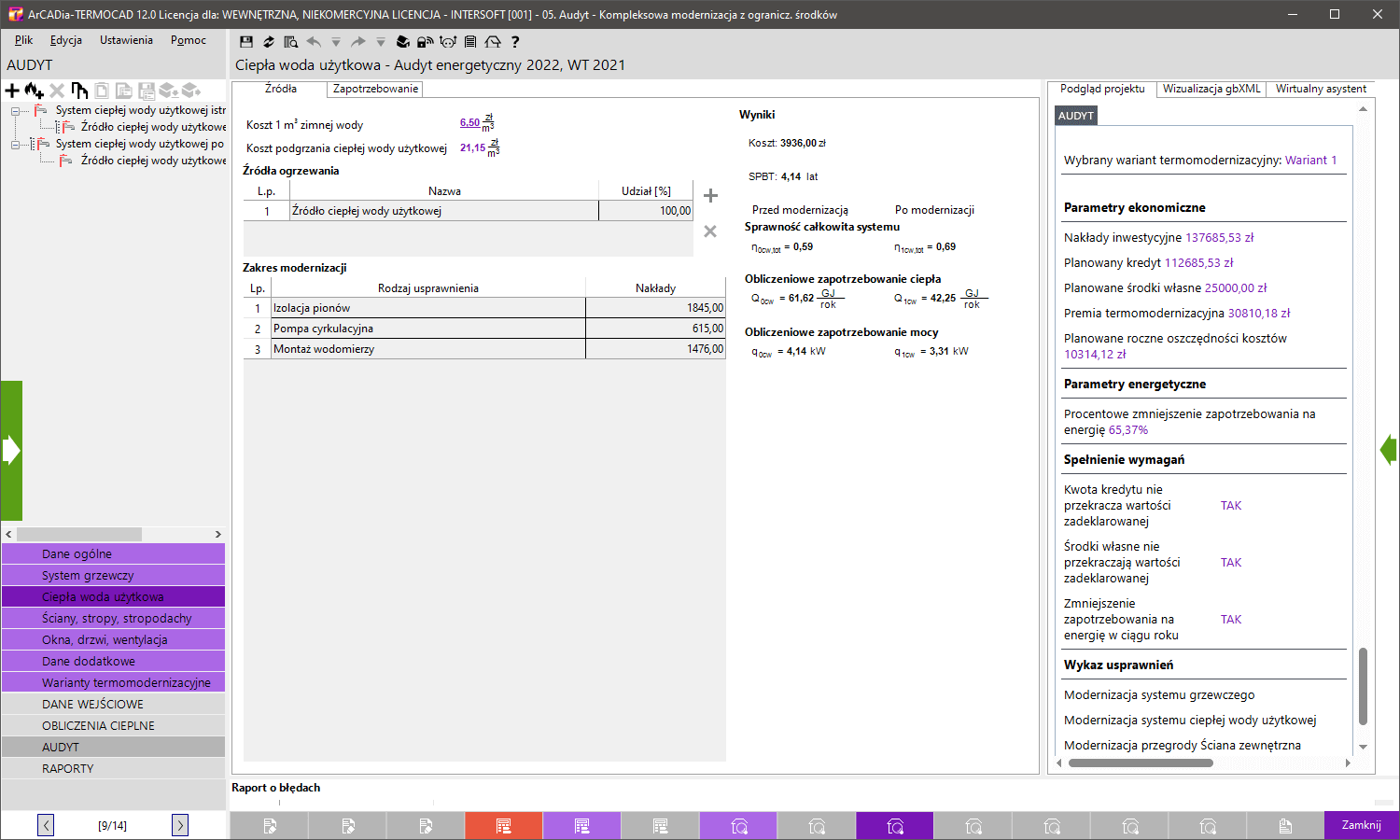Viewport: 1400px width, 840px height.
Task: Add a heat source with the flame-plus icon
Action: pyautogui.click(x=32, y=90)
